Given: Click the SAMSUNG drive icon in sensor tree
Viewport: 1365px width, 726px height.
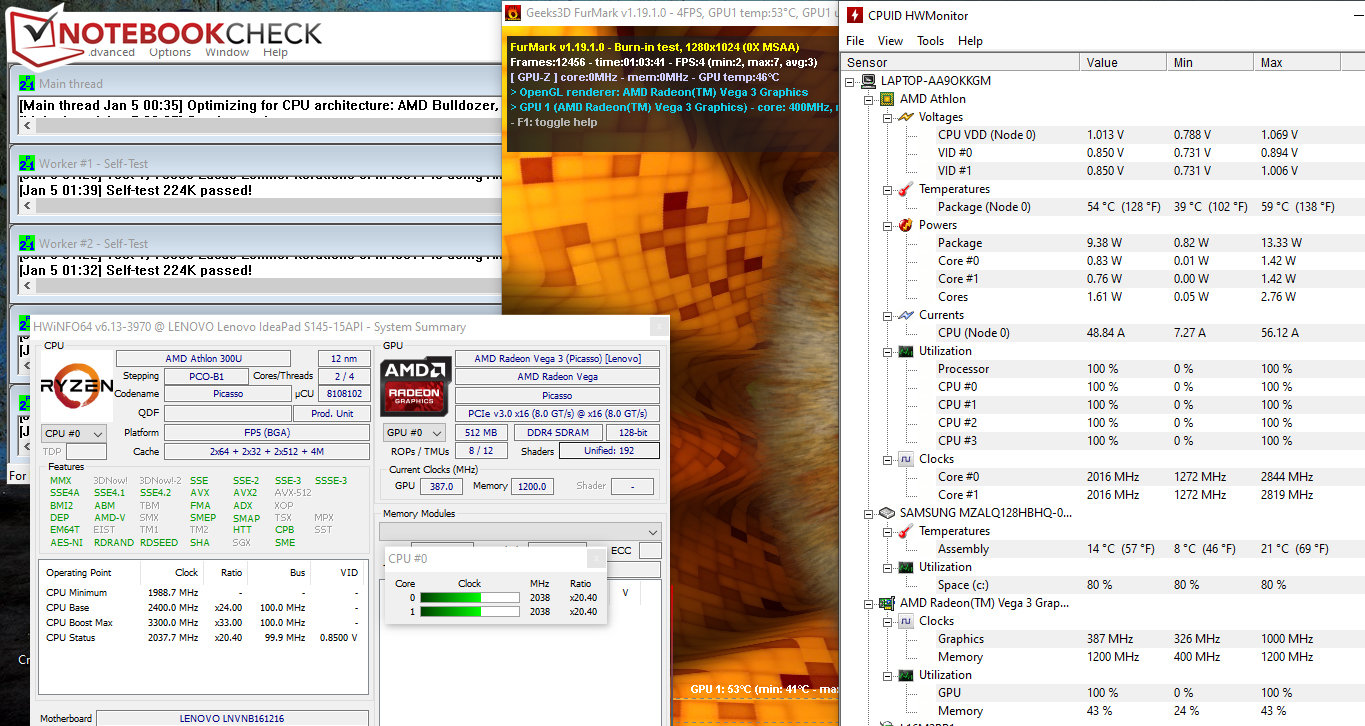Looking at the screenshot, I should [x=886, y=513].
